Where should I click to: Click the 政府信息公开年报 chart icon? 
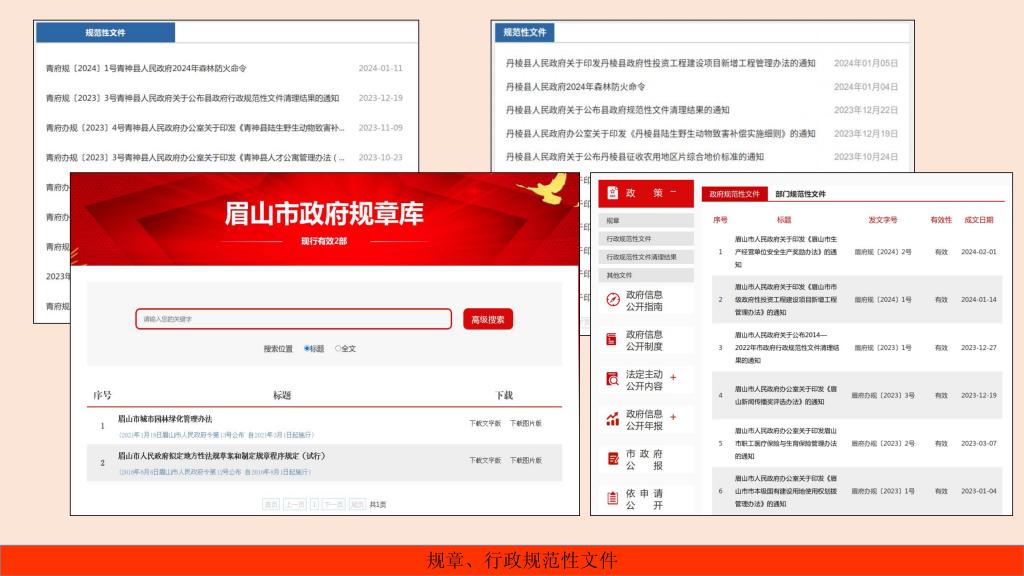(x=613, y=419)
